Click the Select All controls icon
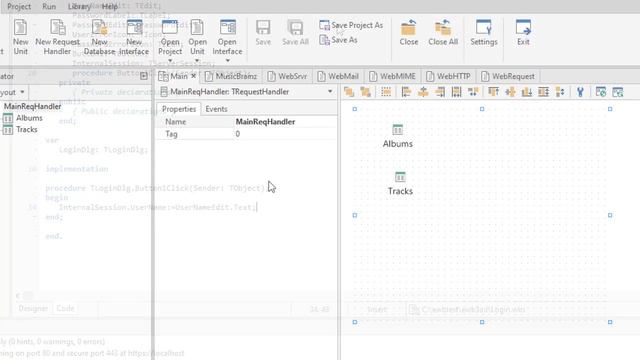Viewport: 640px width, 360px height. [386, 92]
